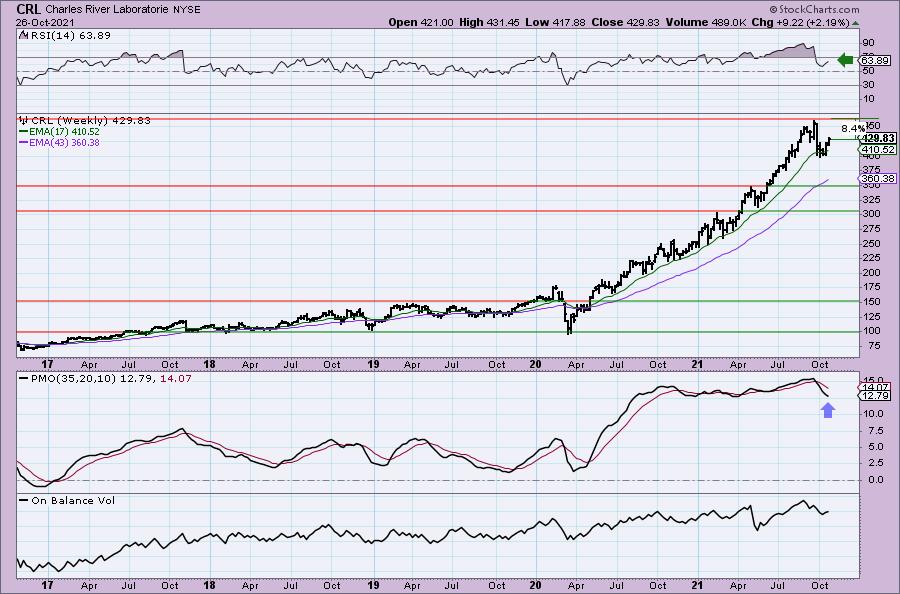Click the Open 421.00 value
Image resolution: width=900 pixels, height=594 pixels.
click(x=421, y=22)
